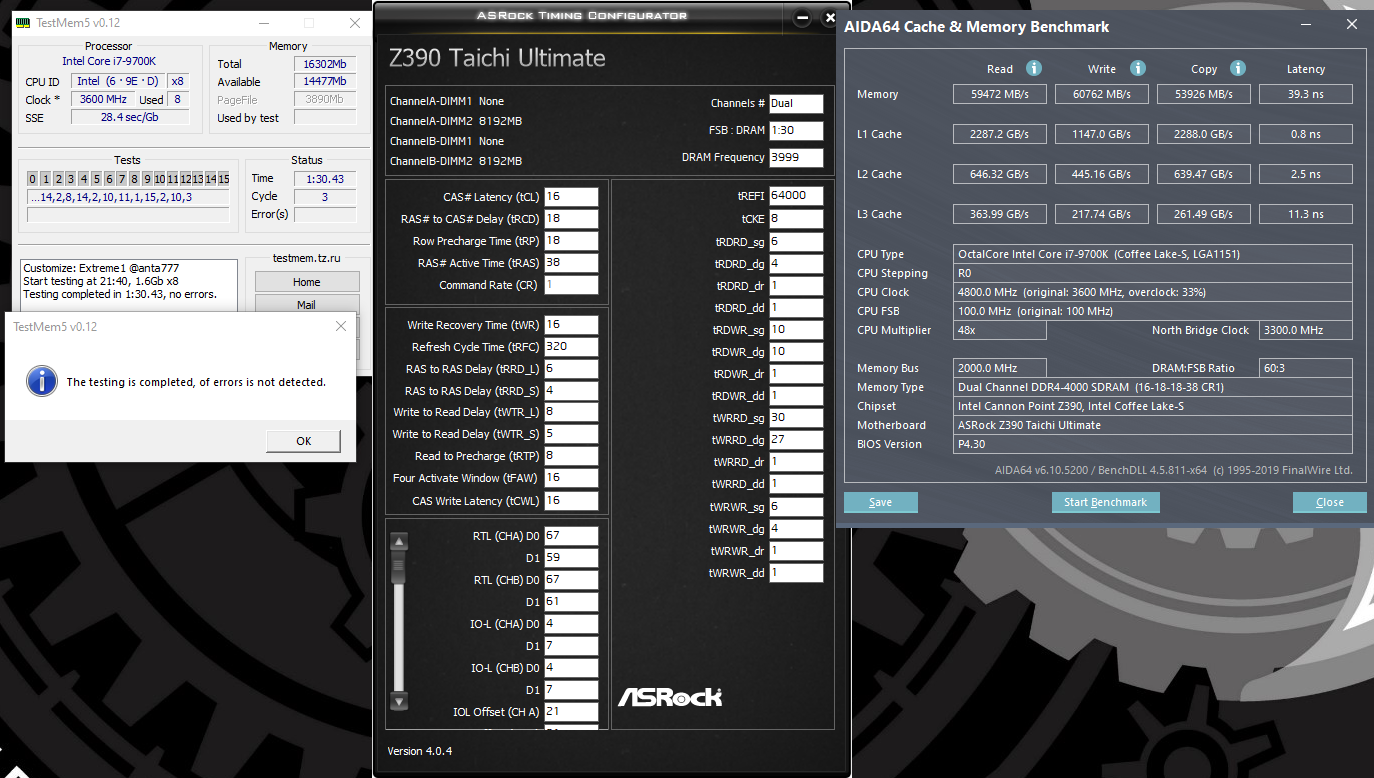
Task: Click the testmem.tz.ru label in TestMem5
Action: point(306,258)
